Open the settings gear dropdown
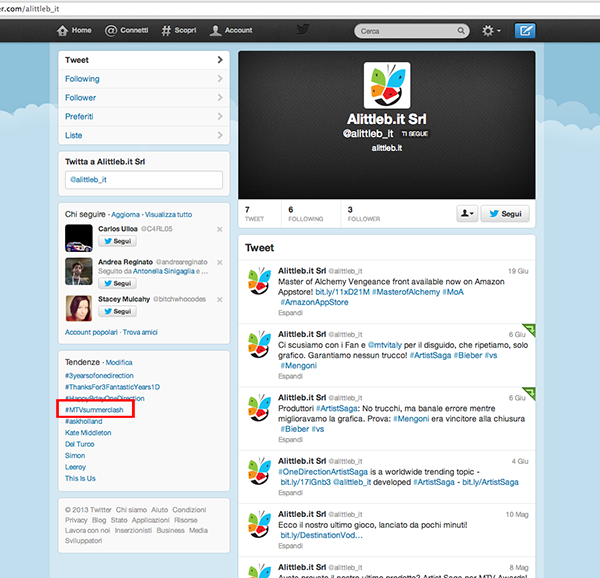The width and height of the screenshot is (600, 578). pyautogui.click(x=491, y=31)
